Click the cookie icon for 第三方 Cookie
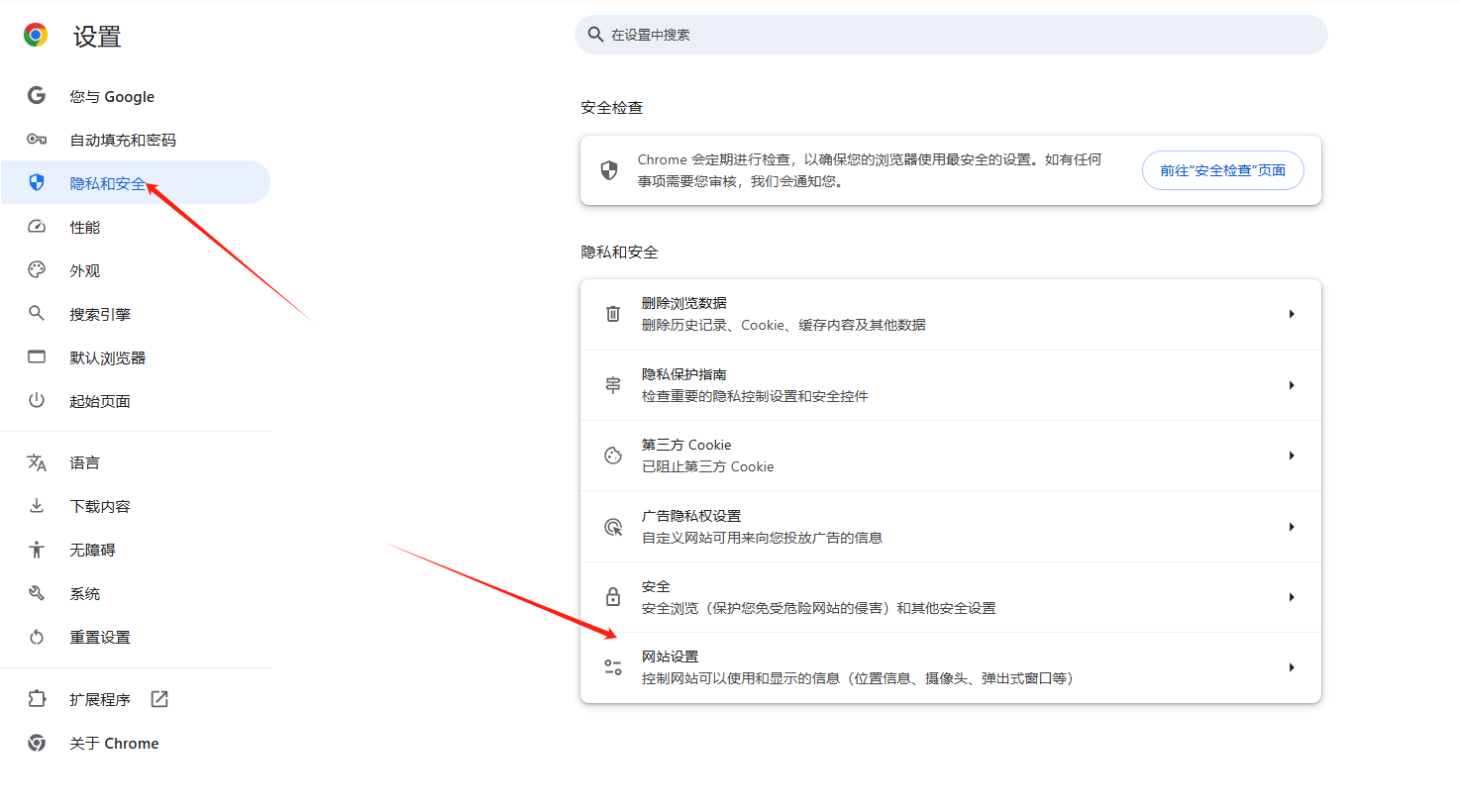1459x812 pixels. click(x=613, y=456)
